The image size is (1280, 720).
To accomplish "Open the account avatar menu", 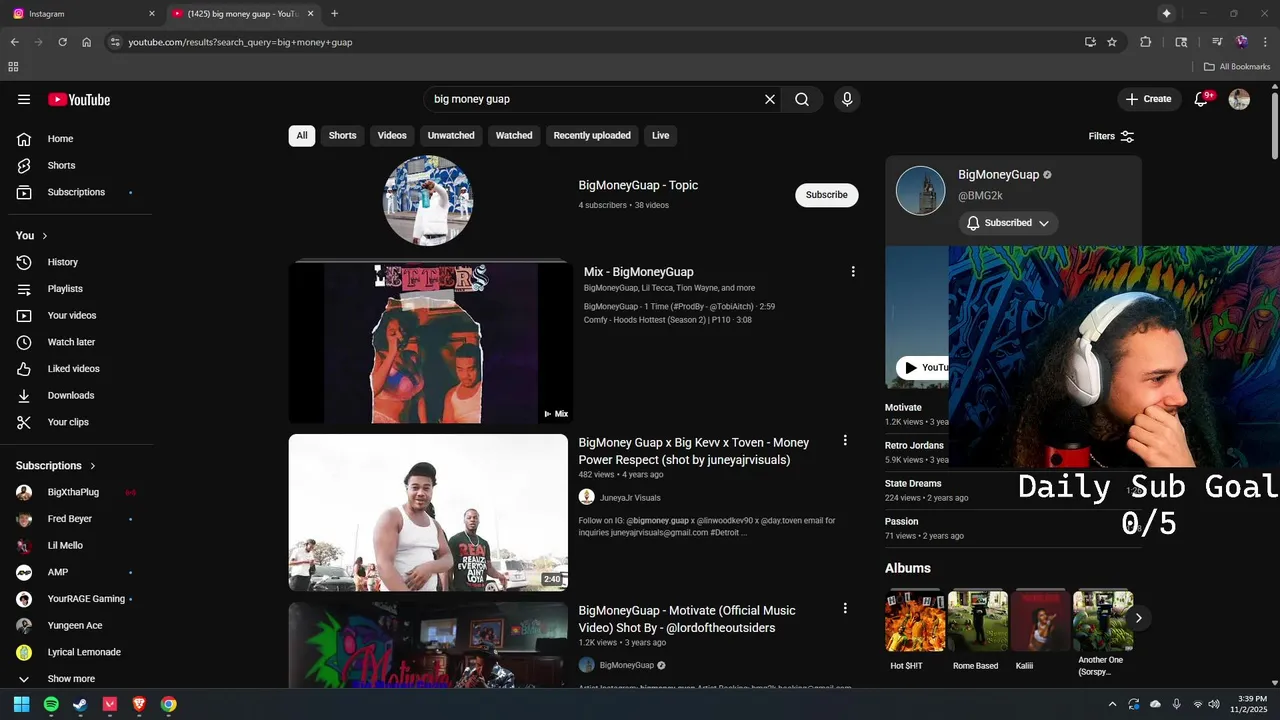I will [1239, 99].
